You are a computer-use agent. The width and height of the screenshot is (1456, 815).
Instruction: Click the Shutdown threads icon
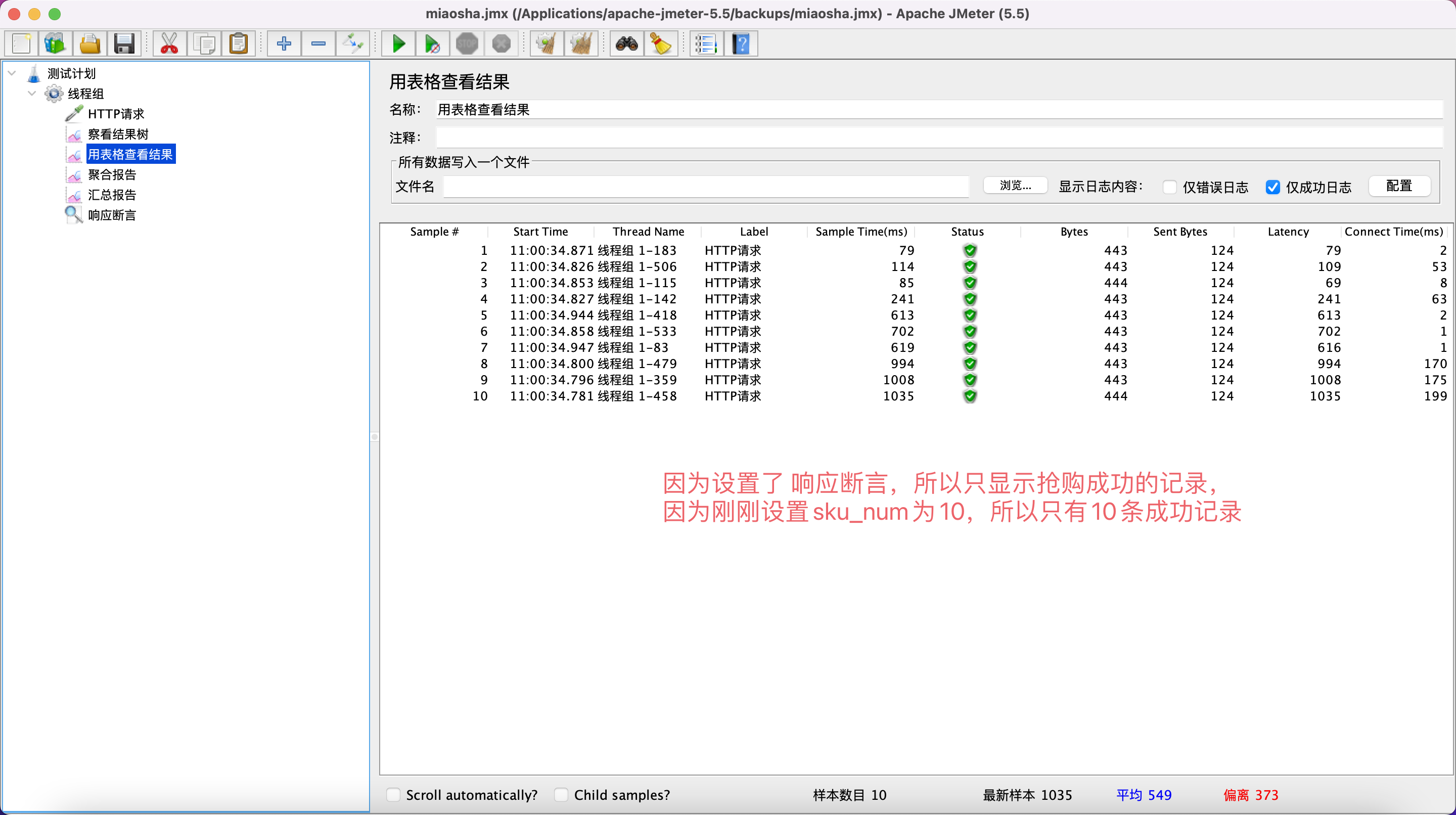pos(502,43)
